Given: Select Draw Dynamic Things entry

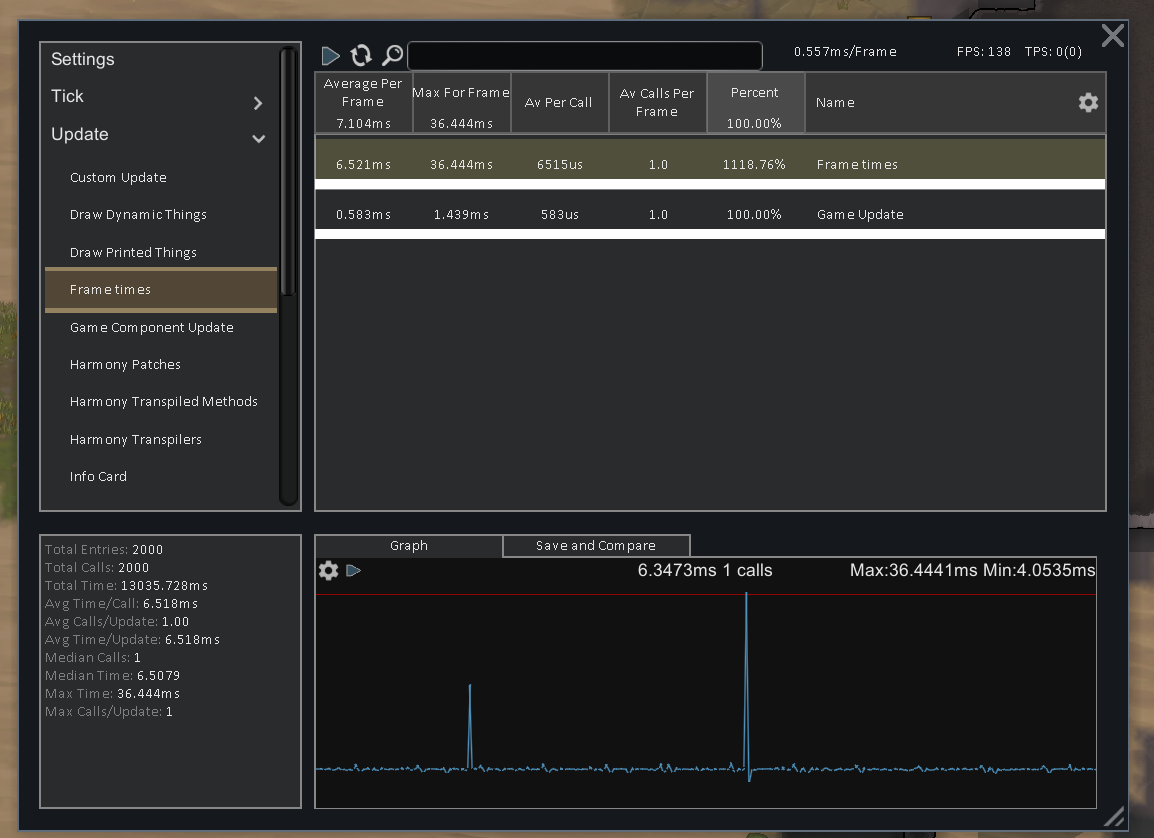Looking at the screenshot, I should click(138, 215).
